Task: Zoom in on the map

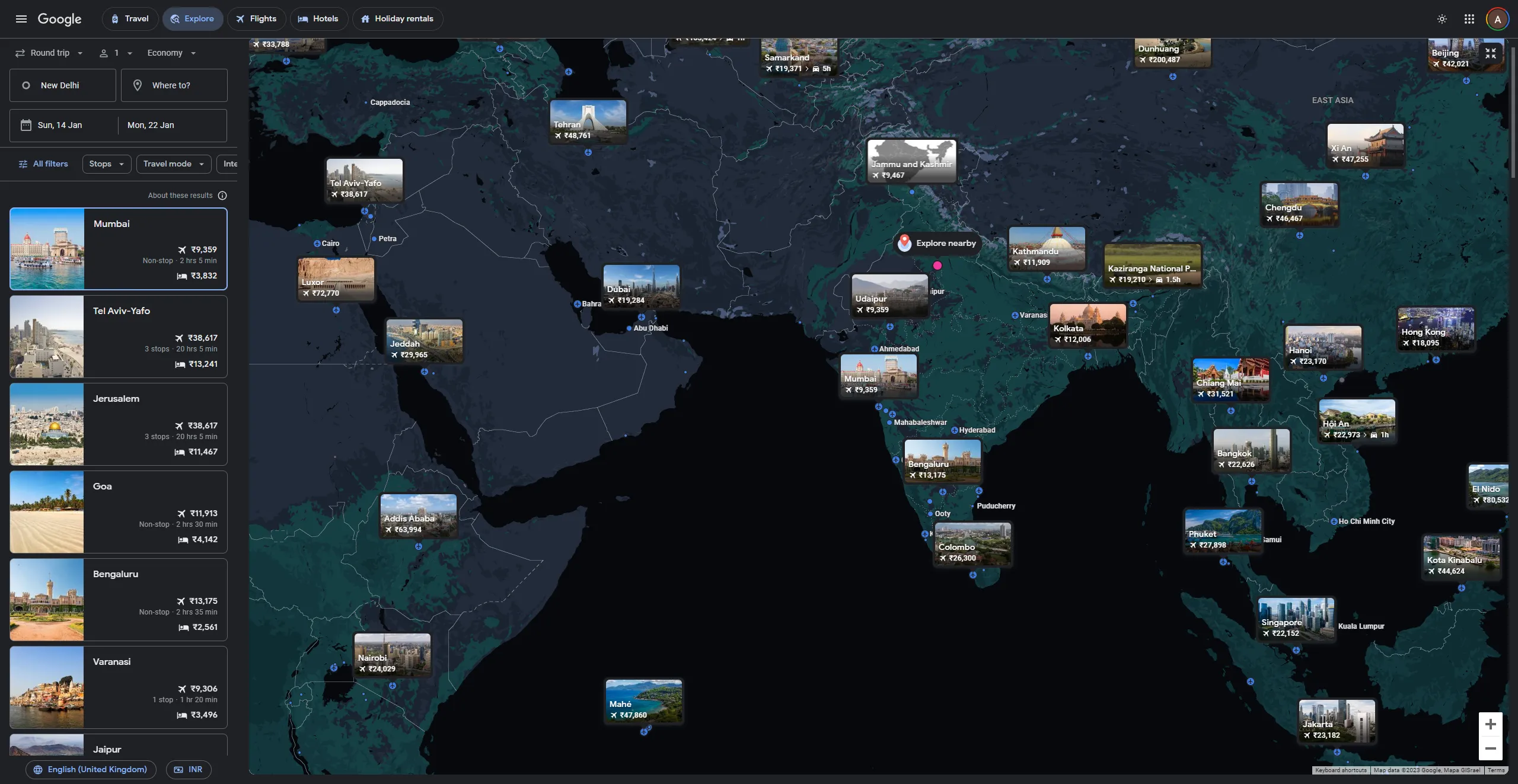Action: tap(1490, 724)
